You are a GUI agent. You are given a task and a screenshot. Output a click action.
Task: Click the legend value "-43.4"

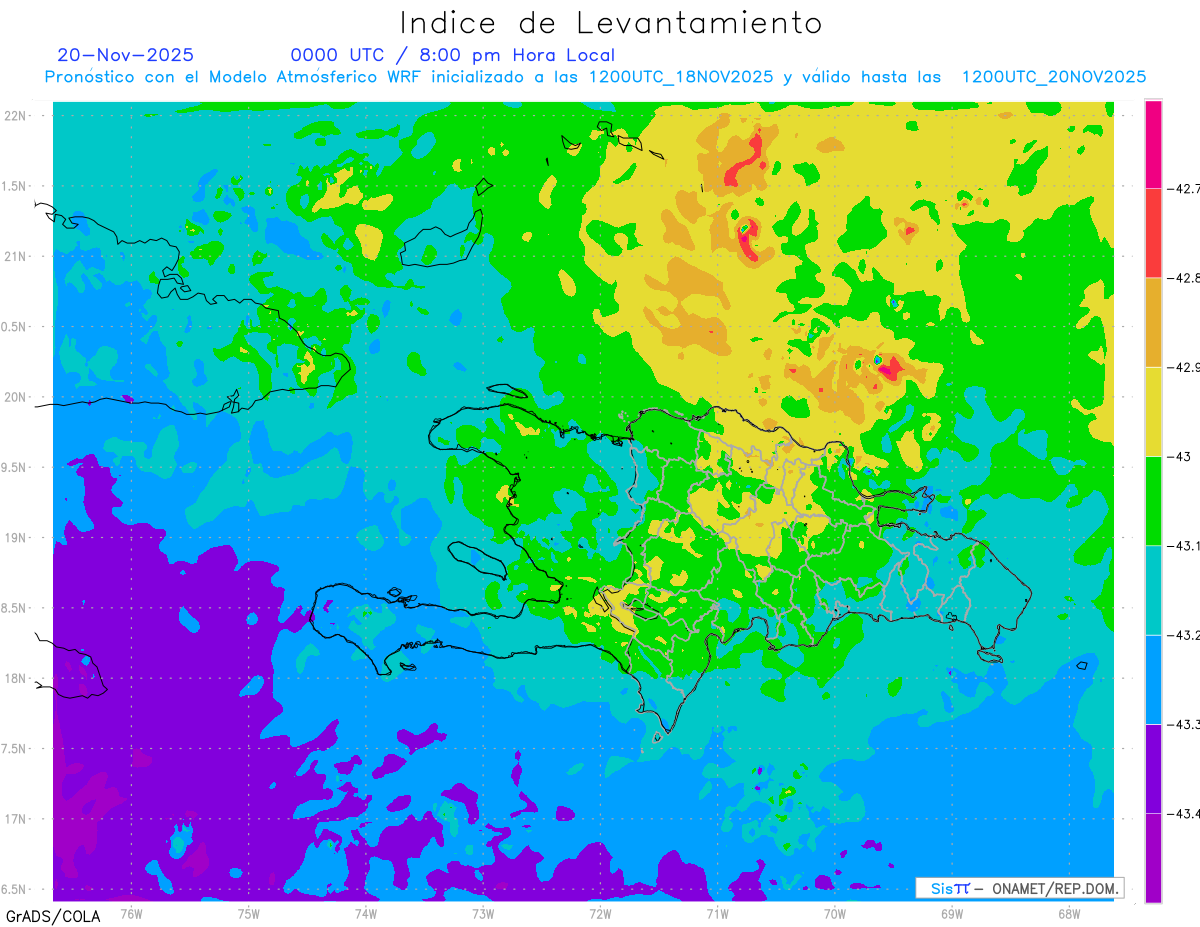(x=1185, y=813)
